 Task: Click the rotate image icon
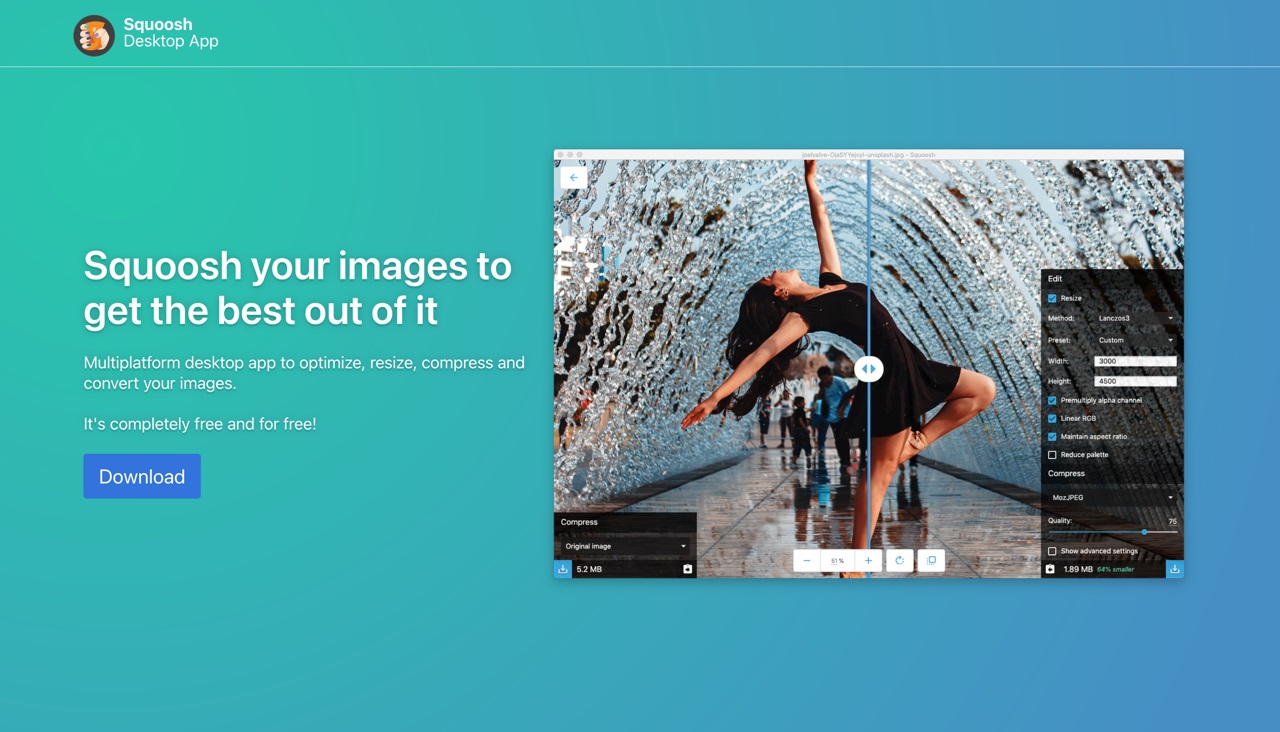(900, 561)
